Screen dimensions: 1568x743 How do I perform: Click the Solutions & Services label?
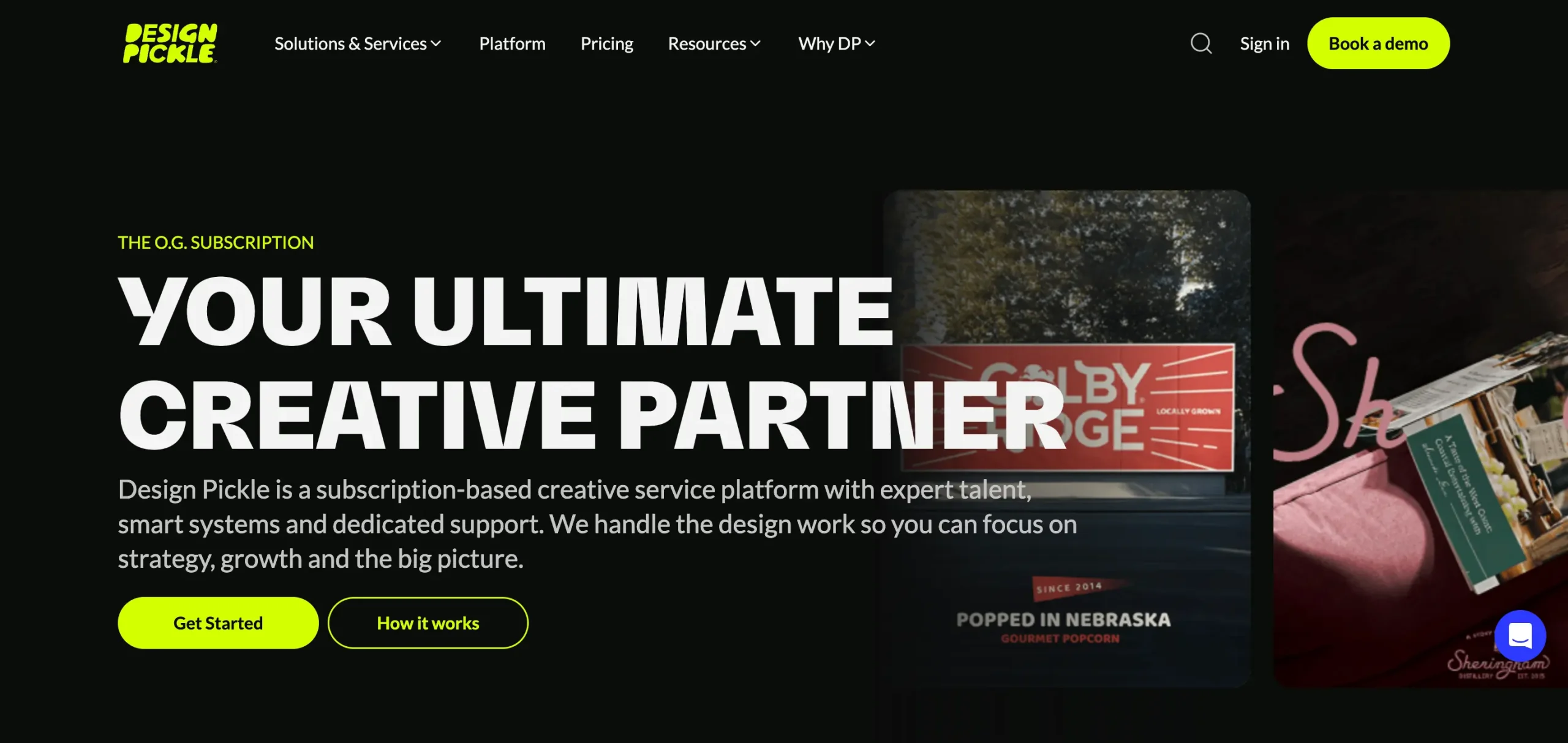pos(350,43)
